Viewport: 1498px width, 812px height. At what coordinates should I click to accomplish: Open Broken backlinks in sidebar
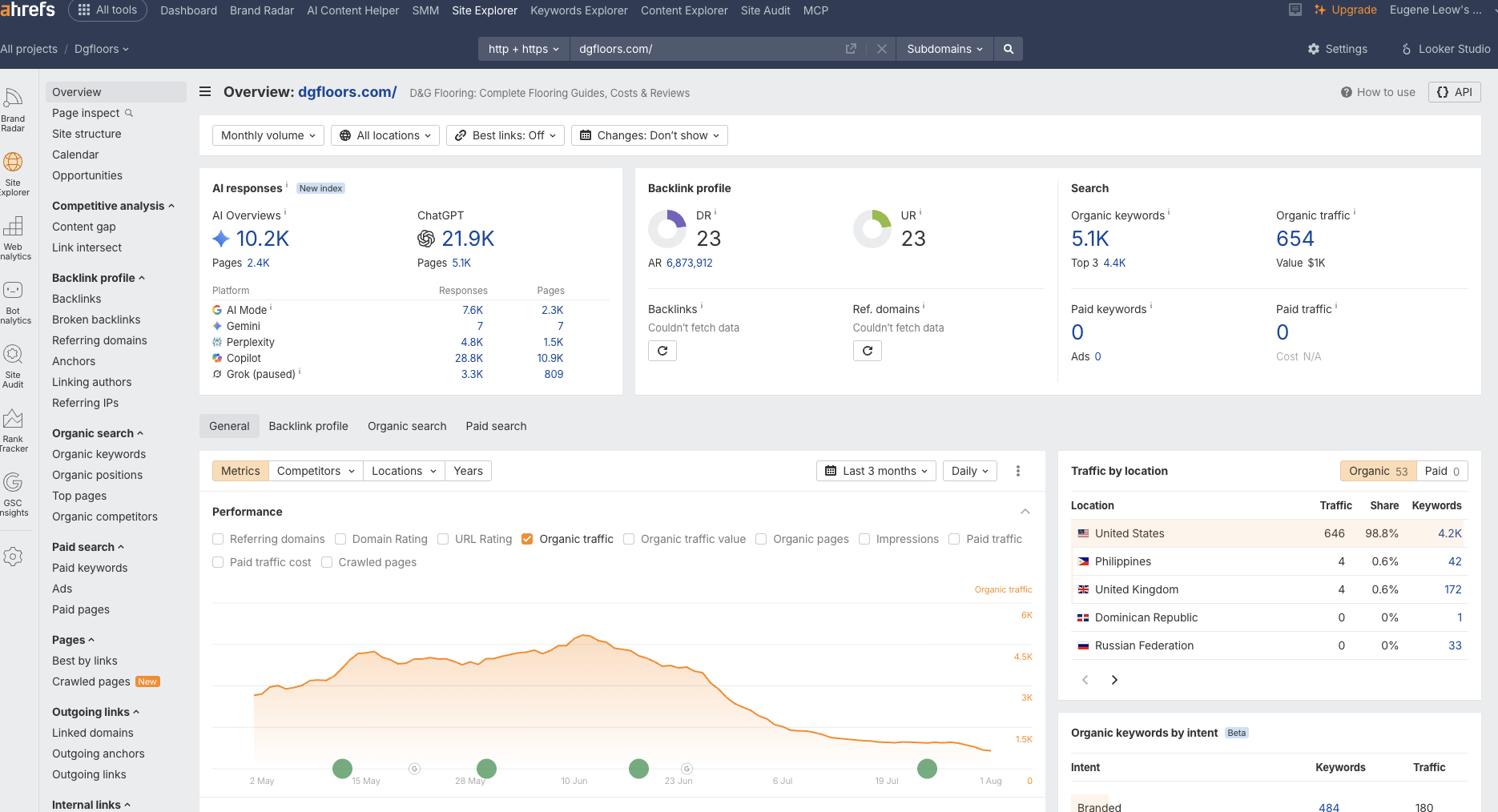point(96,320)
